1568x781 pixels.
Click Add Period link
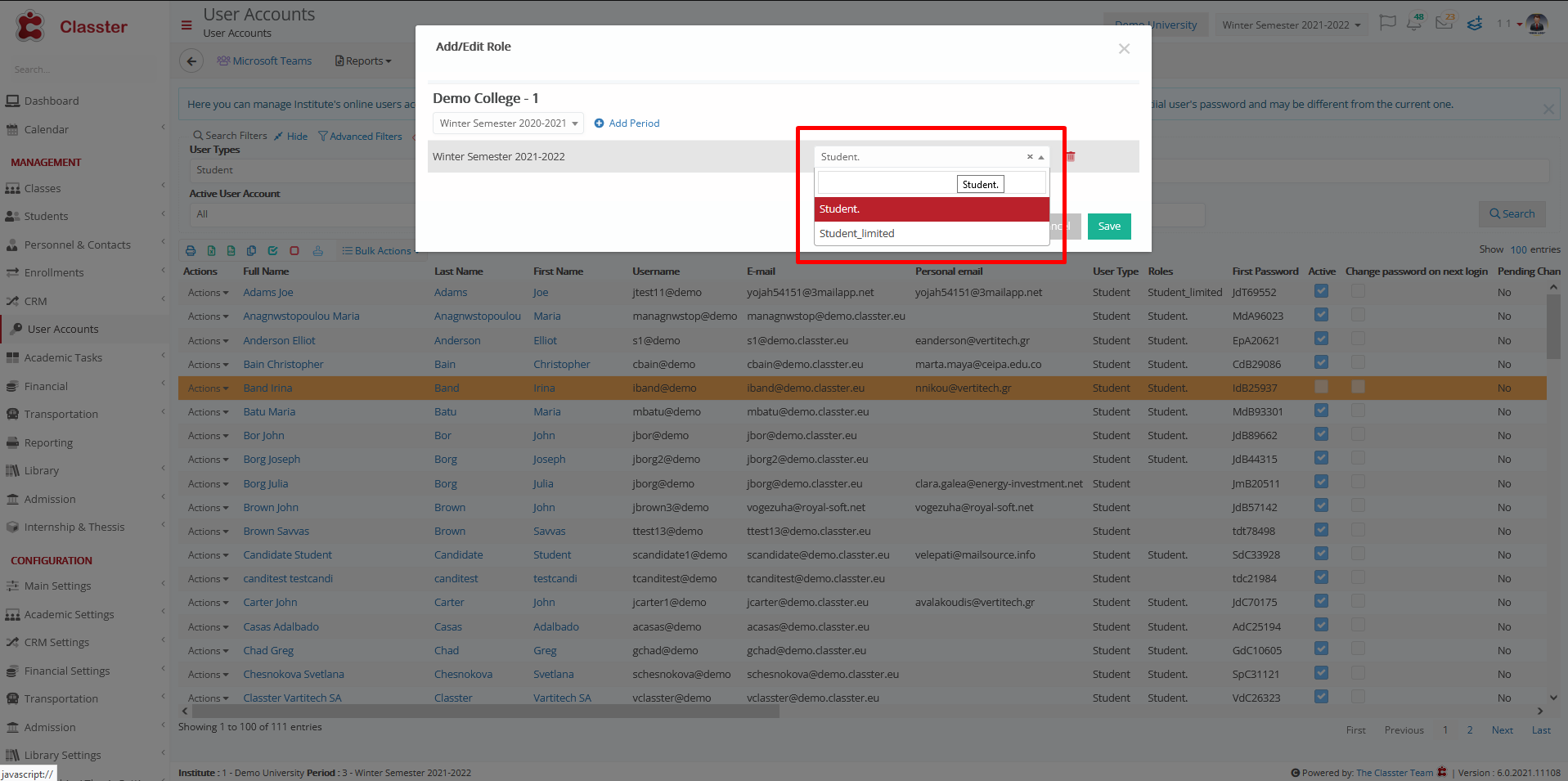[x=627, y=123]
